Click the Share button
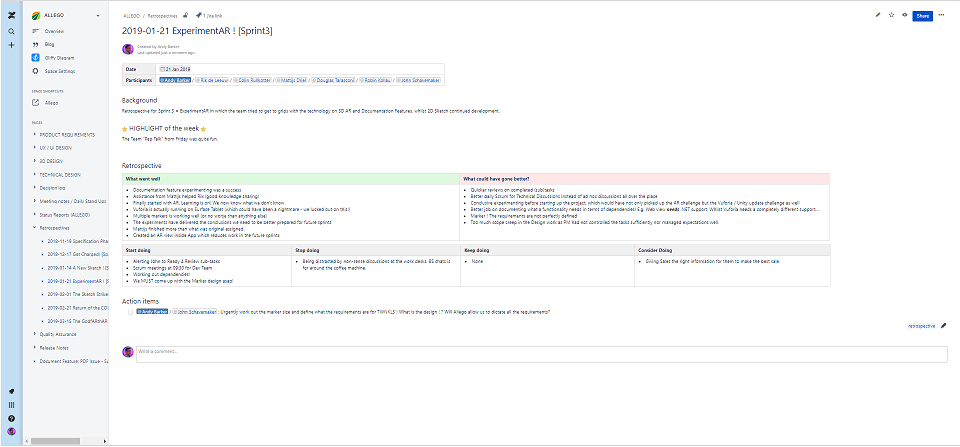This screenshot has width=960, height=447. 922,16
